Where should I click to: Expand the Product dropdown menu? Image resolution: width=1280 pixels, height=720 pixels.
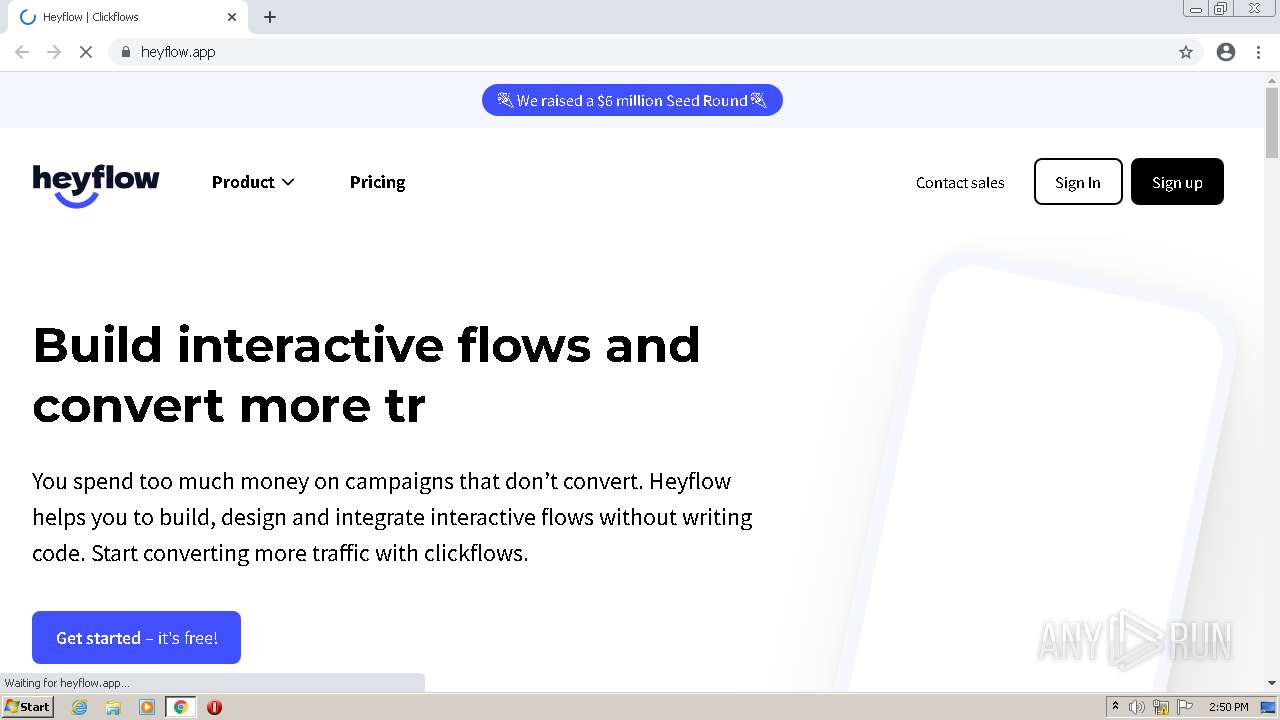[x=253, y=182]
